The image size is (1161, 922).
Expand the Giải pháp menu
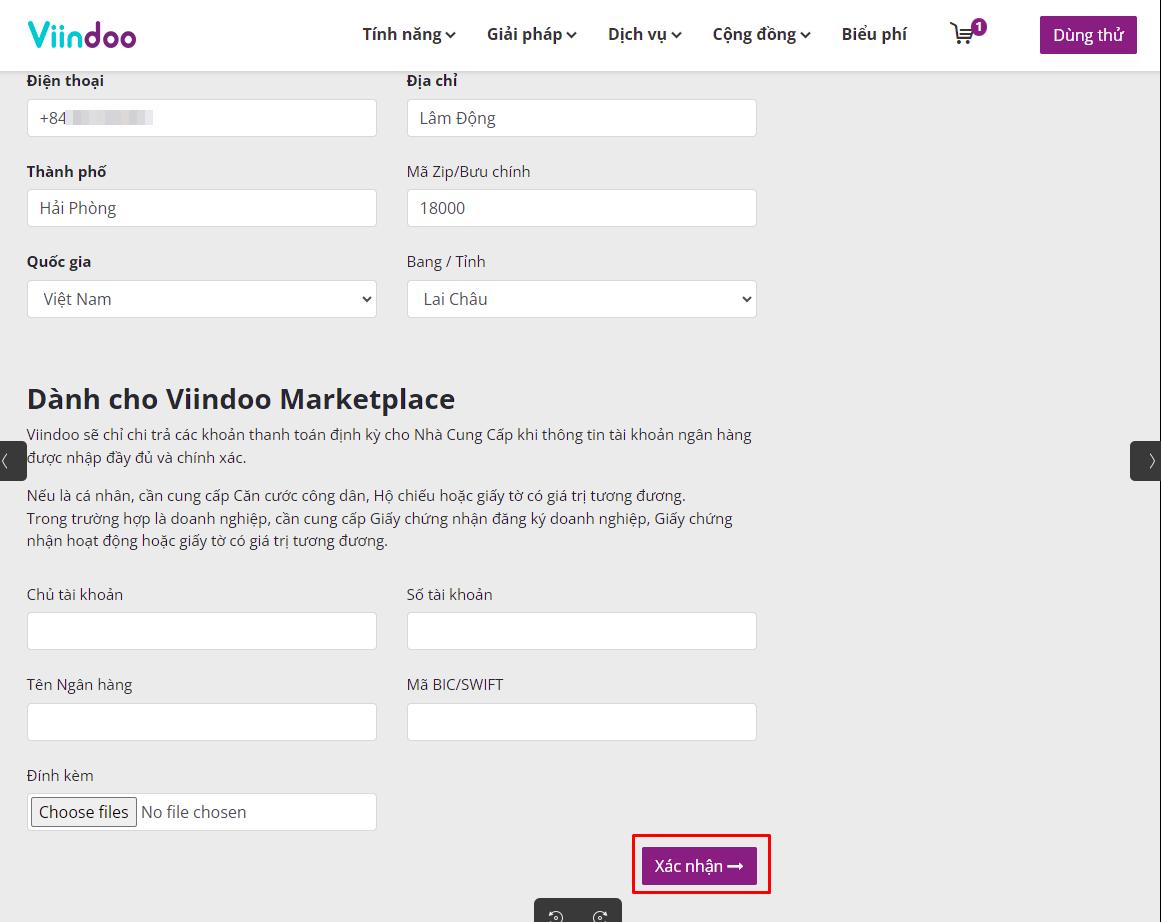pyautogui.click(x=532, y=34)
